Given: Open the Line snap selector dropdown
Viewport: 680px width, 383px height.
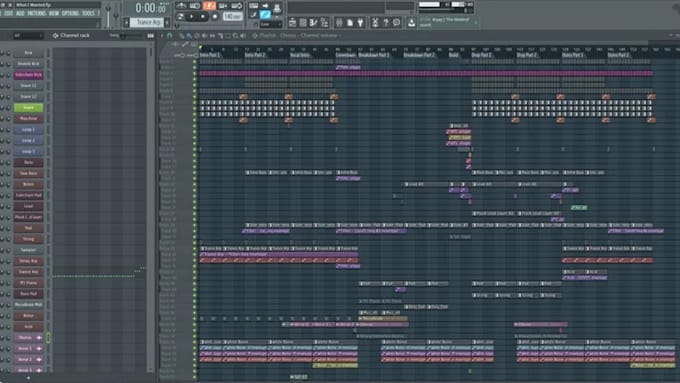Looking at the screenshot, I should coord(271,24).
